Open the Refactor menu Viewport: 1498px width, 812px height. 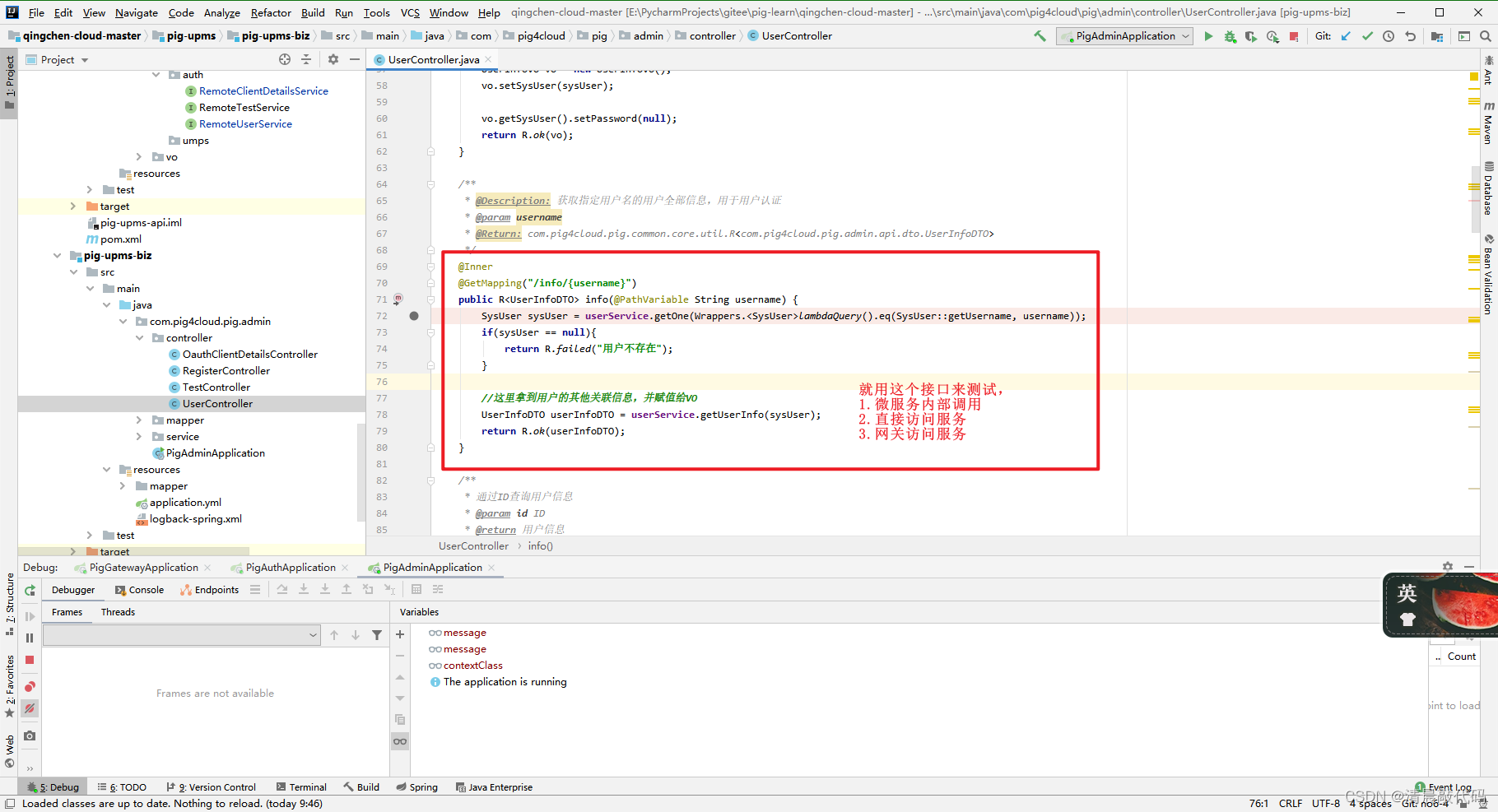(x=271, y=12)
